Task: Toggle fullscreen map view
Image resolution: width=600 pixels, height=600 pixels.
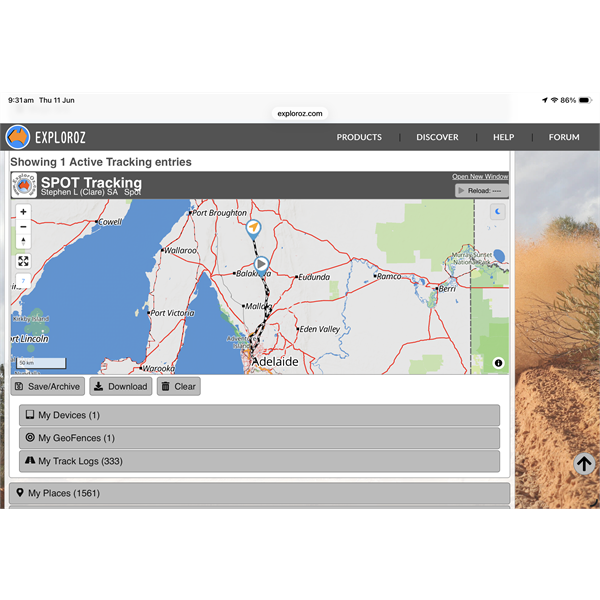Action: pyautogui.click(x=23, y=261)
